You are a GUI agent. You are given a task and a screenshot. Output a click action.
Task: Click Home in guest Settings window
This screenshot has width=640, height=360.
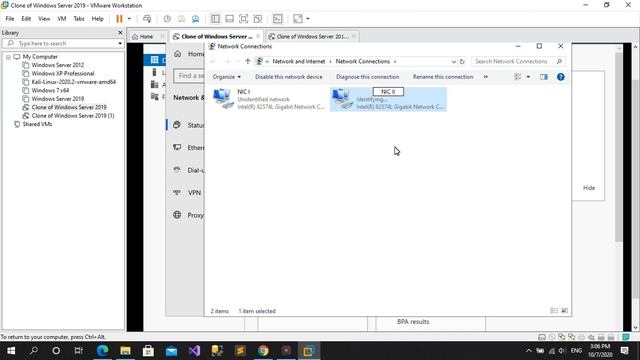point(189,54)
